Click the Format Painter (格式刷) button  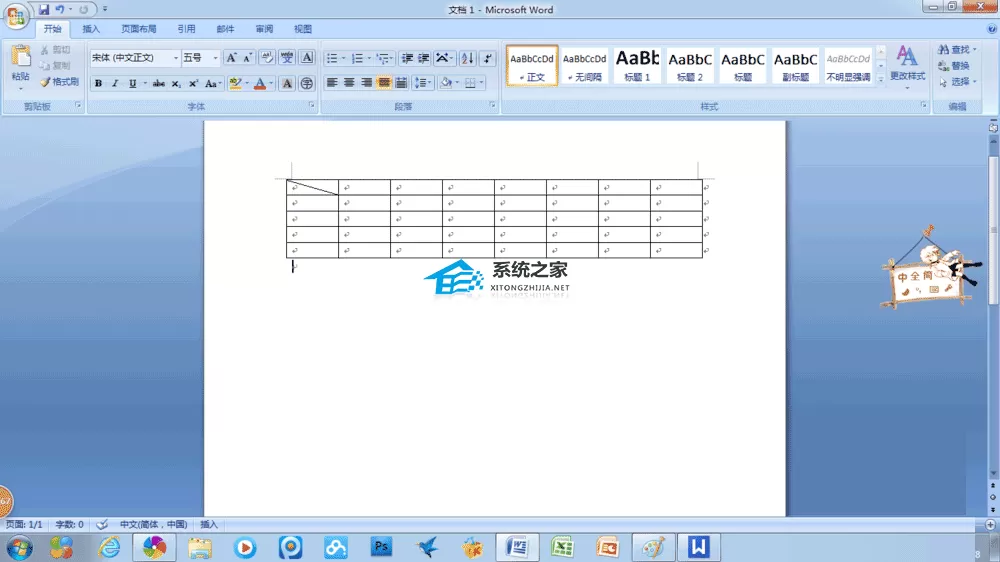pos(59,82)
